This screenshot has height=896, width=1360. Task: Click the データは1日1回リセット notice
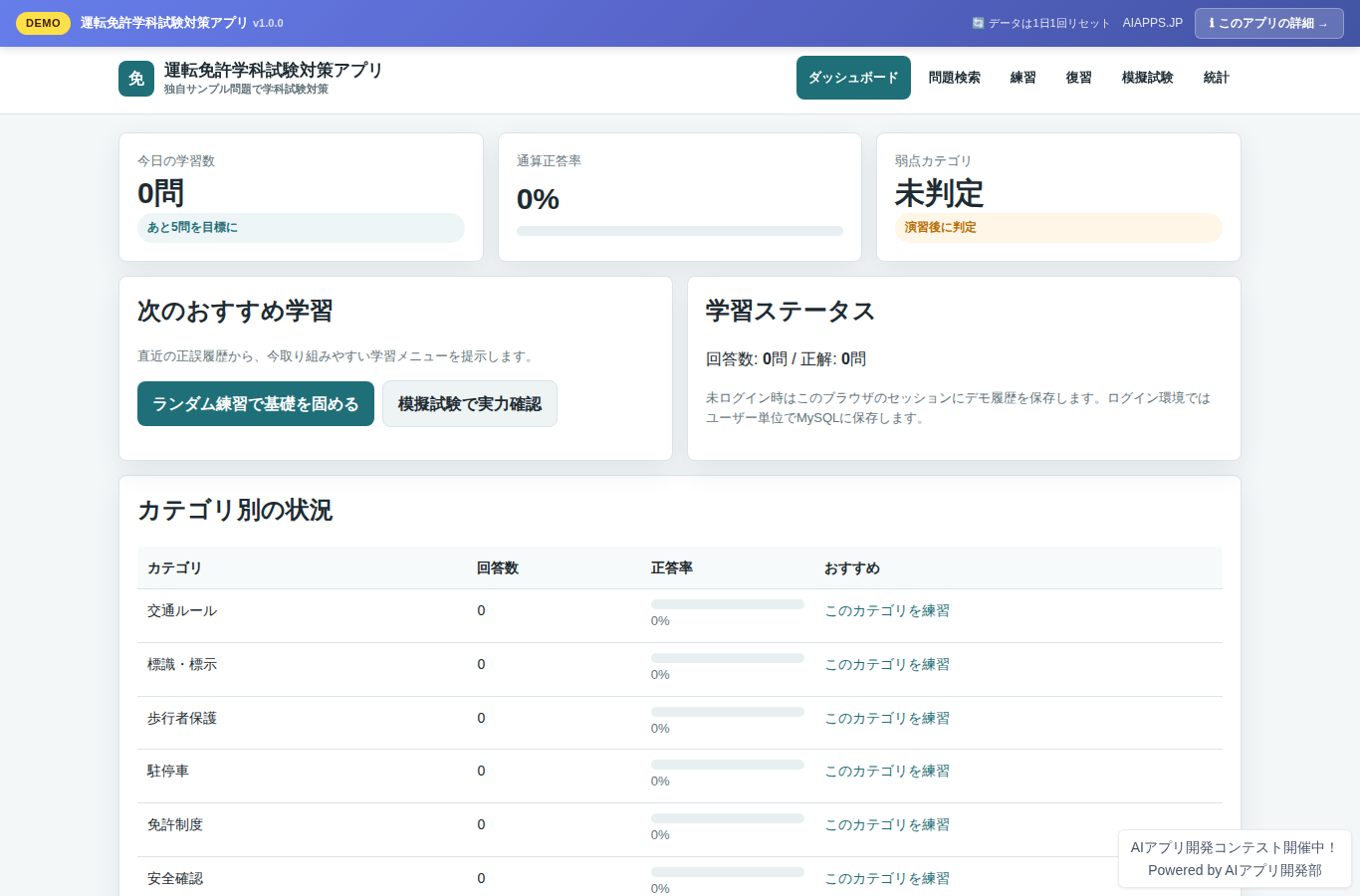[x=1041, y=23]
